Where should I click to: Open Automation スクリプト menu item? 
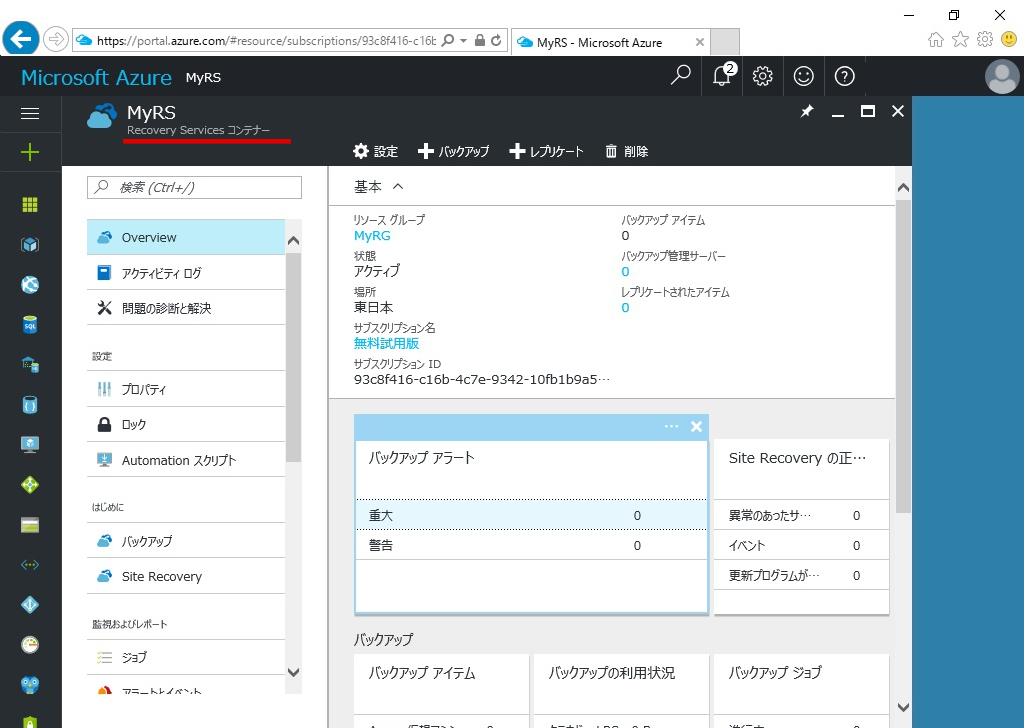click(186, 460)
